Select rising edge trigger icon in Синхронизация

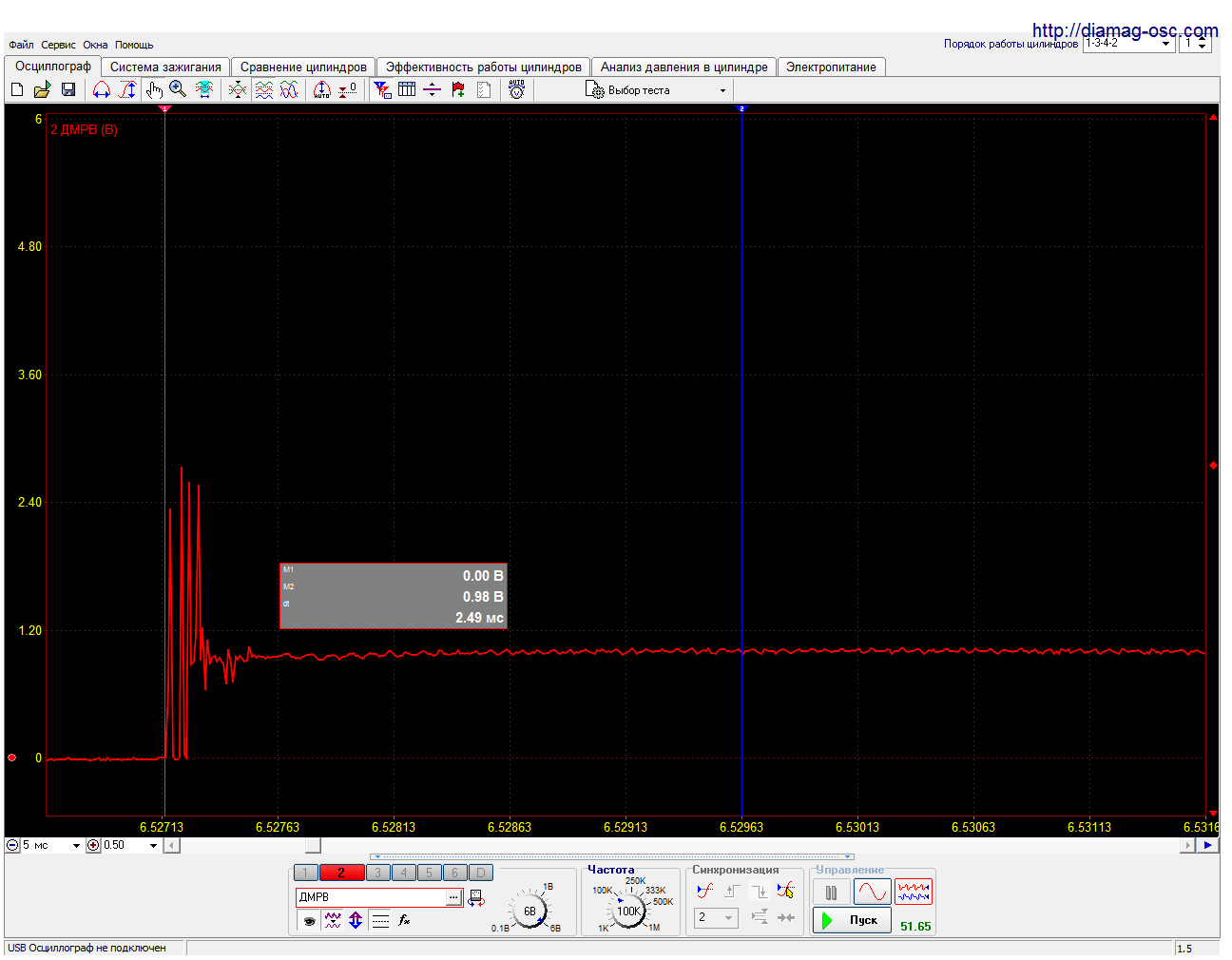point(704,891)
